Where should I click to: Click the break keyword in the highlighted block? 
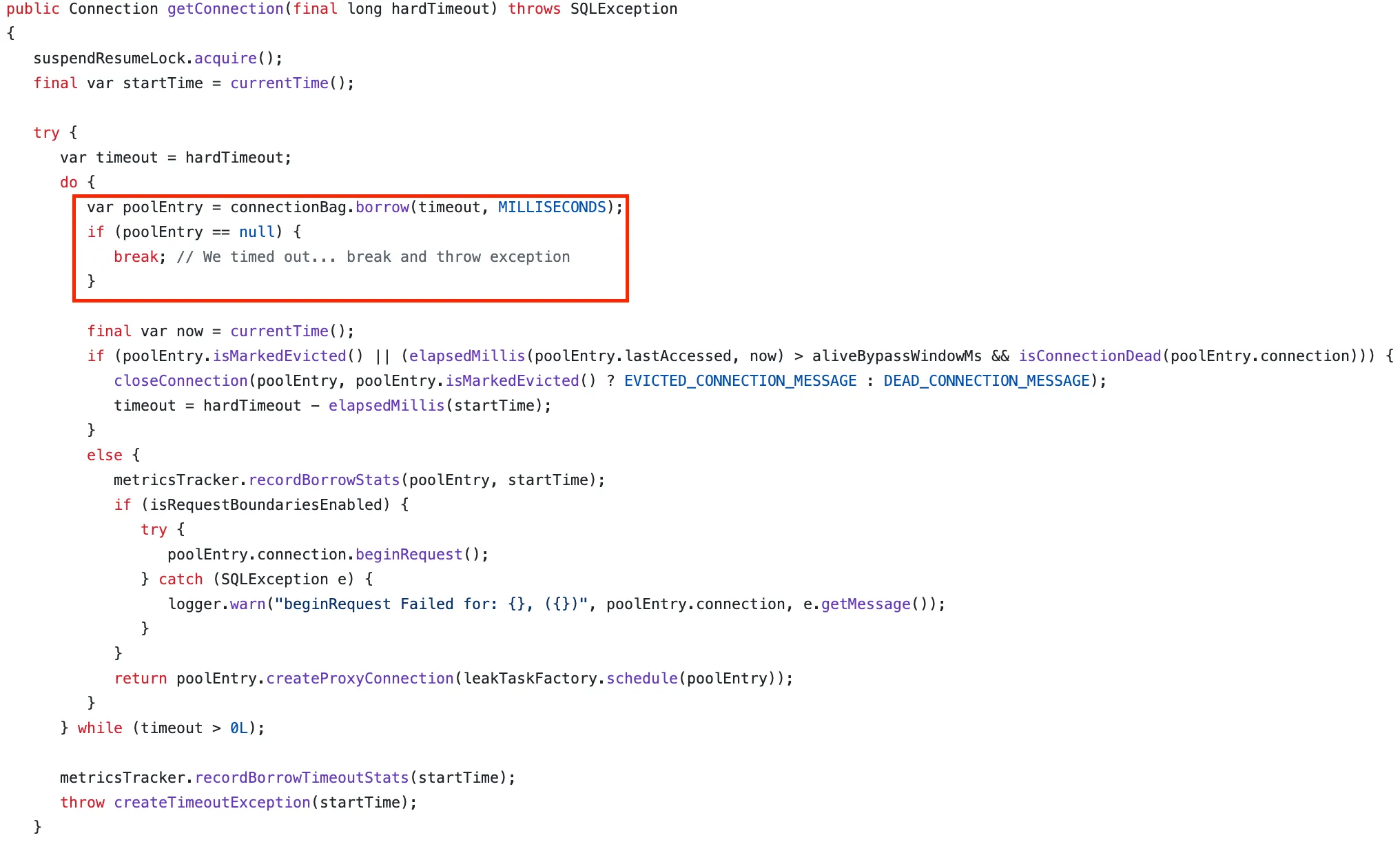point(136,257)
